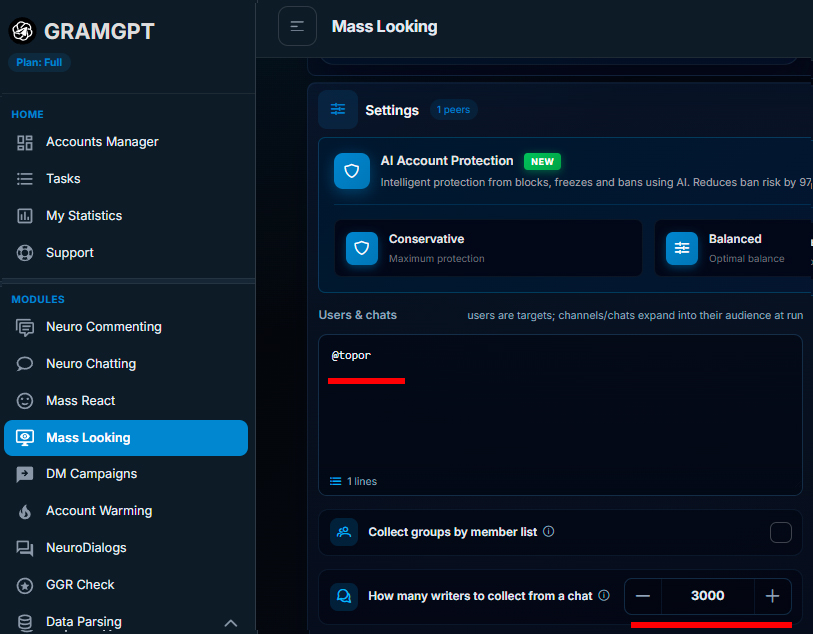Open Neuro Chatting module
The height and width of the screenshot is (634, 813).
click(x=91, y=364)
